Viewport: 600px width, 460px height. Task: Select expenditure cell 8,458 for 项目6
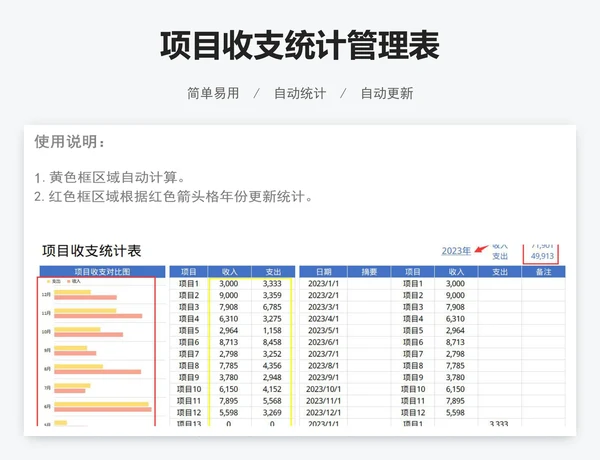click(x=272, y=343)
